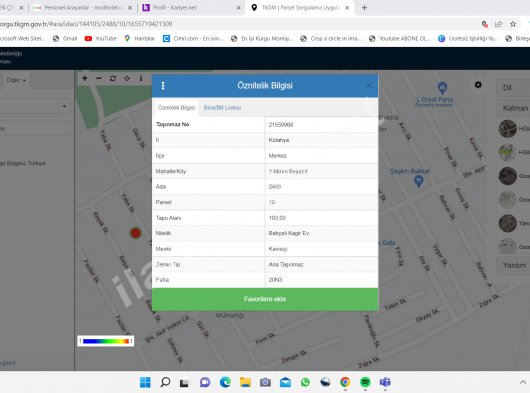
Task: Open the three-dots menu in Öznitelik Bilgisi
Action: 163,85
